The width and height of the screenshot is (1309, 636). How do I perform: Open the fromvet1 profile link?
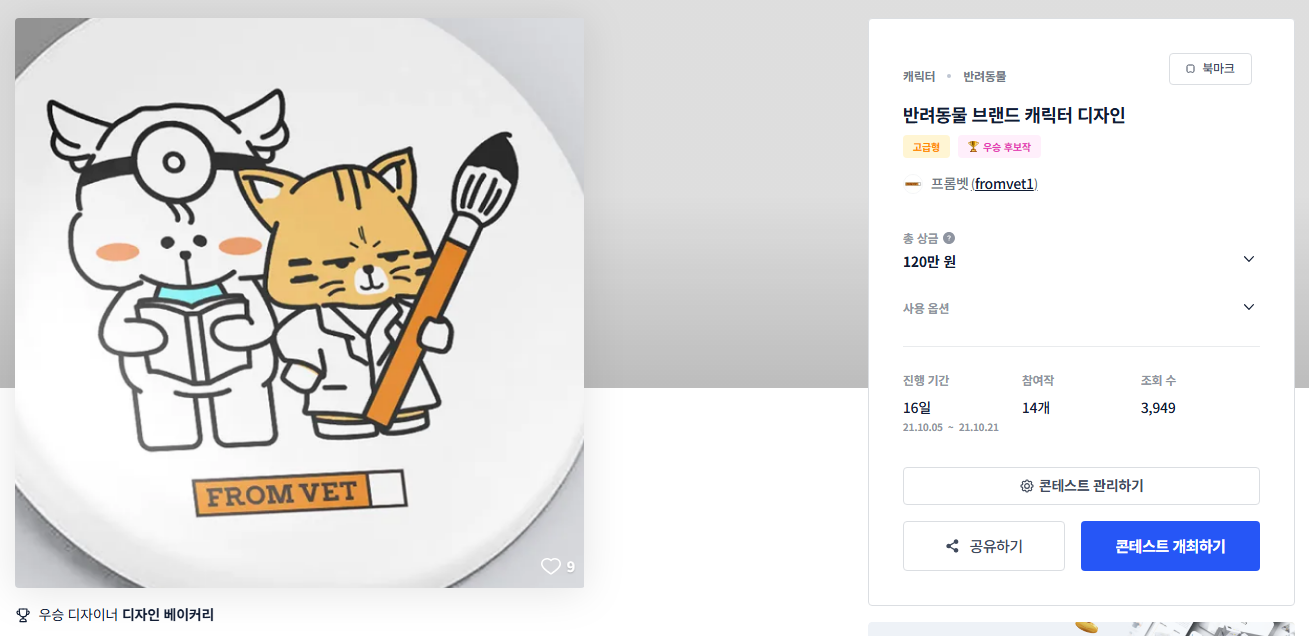pos(1005,184)
